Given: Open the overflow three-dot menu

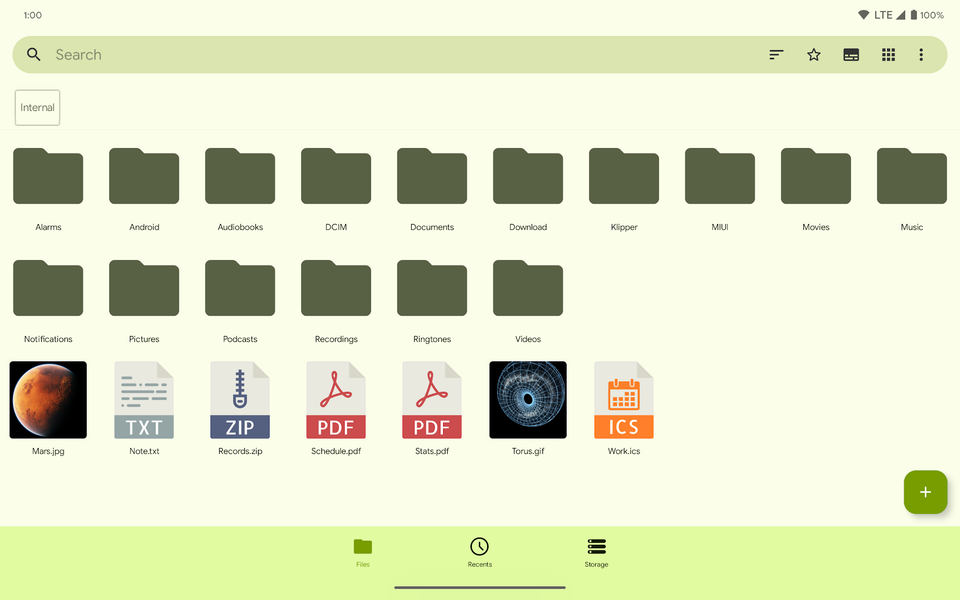Looking at the screenshot, I should click(921, 55).
